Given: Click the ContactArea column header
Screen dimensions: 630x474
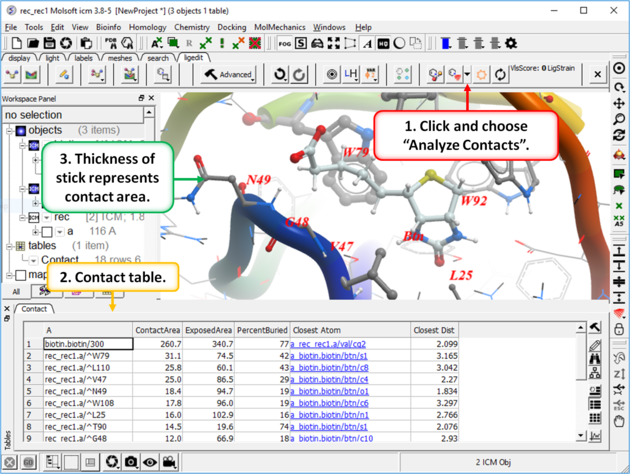Looking at the screenshot, I should pyautogui.click(x=158, y=329).
